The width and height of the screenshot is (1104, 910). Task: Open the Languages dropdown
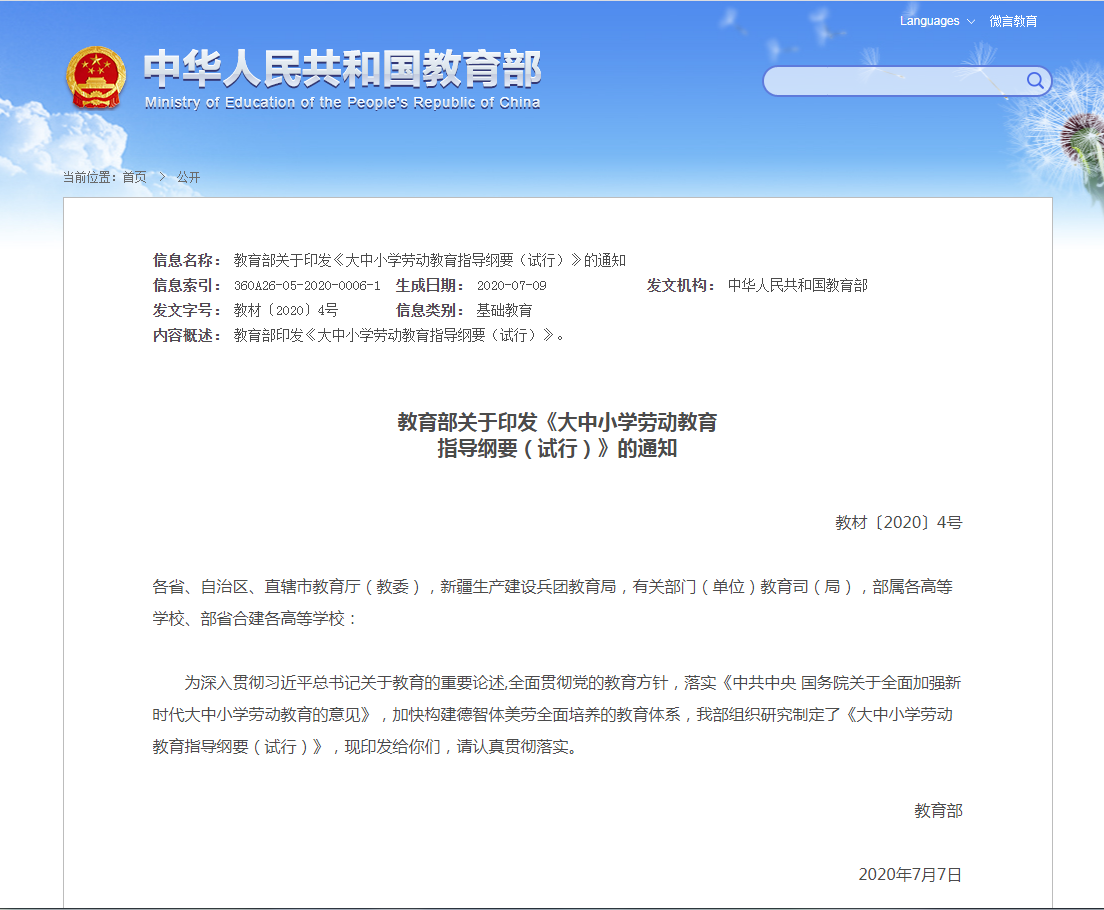click(937, 21)
